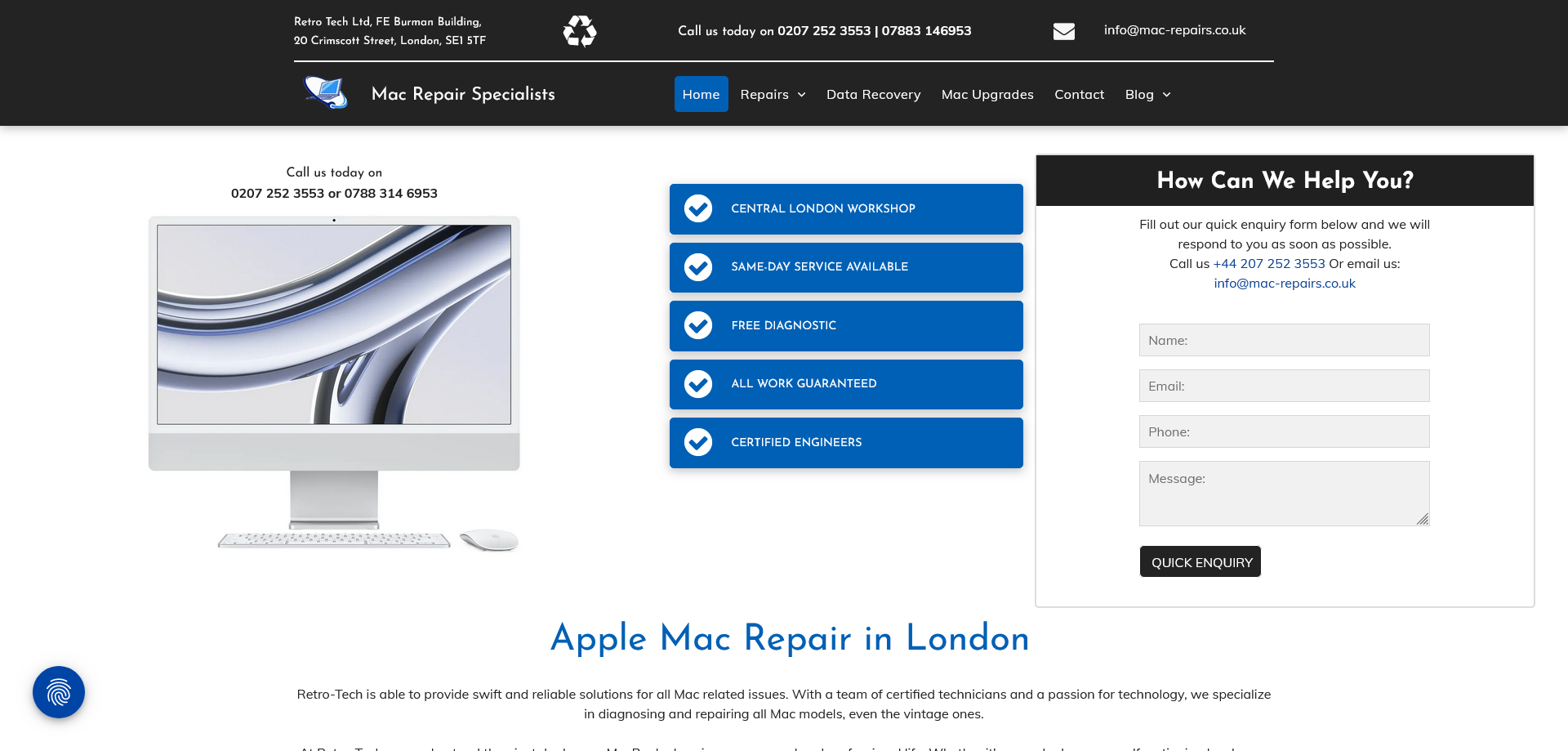Click info@mac-repairs.co.uk link in enquiry form
The image size is (1568, 751).
1284,284
